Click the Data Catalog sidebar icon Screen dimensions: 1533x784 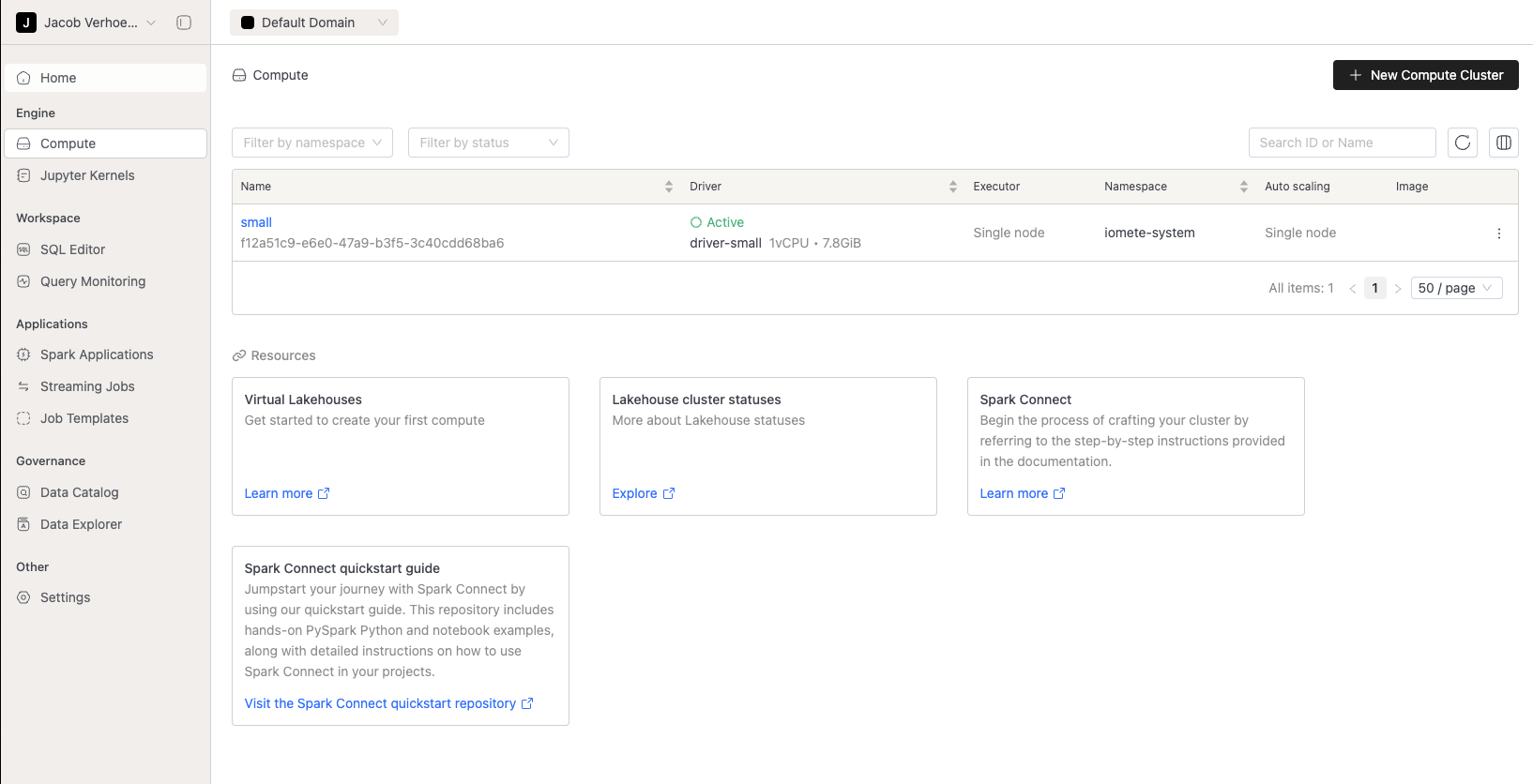pos(23,492)
